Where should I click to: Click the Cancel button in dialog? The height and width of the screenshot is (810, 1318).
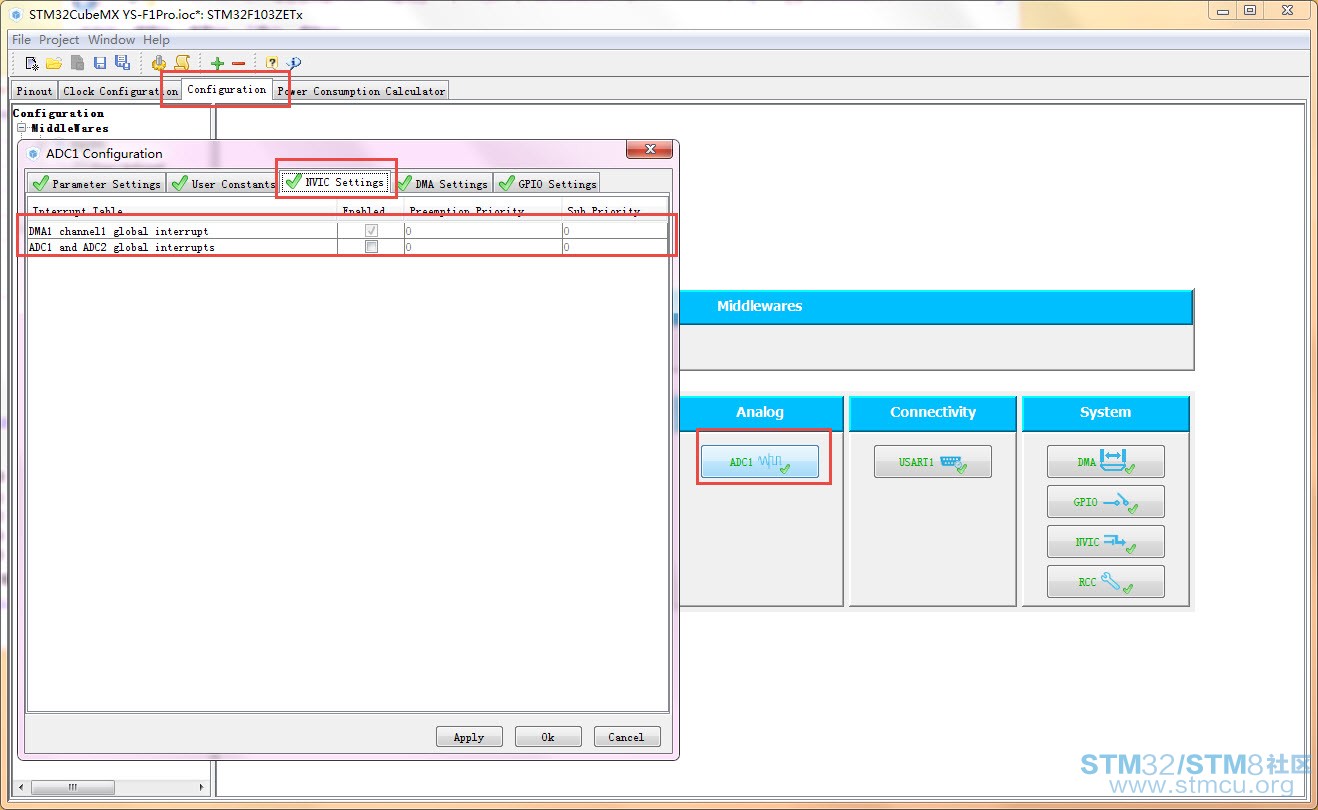(x=627, y=737)
